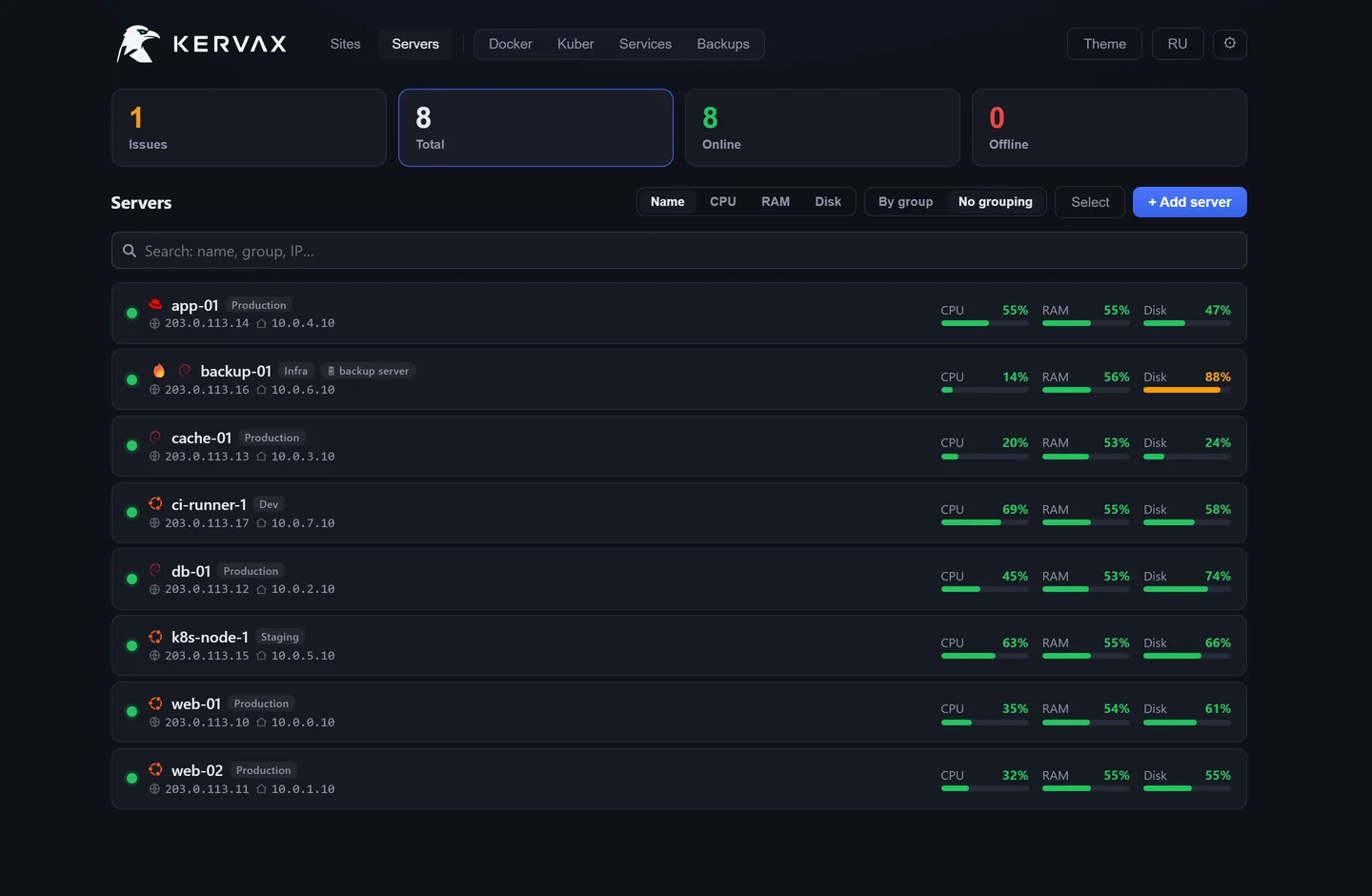Filter by the Total servers card
The height and width of the screenshot is (896, 1372).
click(x=535, y=128)
